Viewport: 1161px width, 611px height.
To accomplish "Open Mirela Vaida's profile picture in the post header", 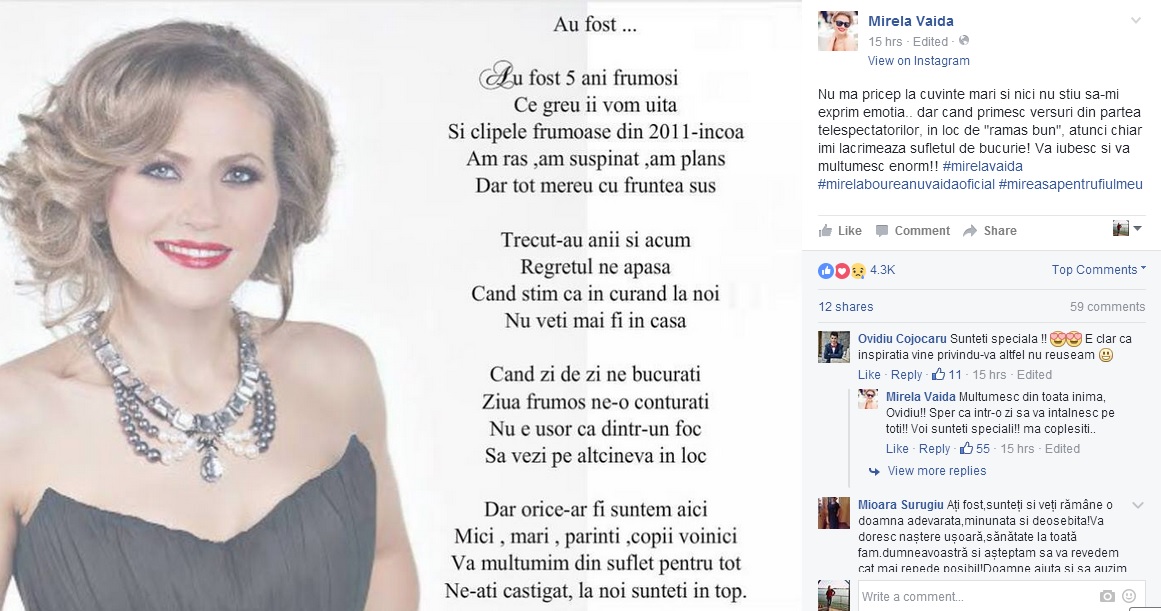I will tap(837, 31).
